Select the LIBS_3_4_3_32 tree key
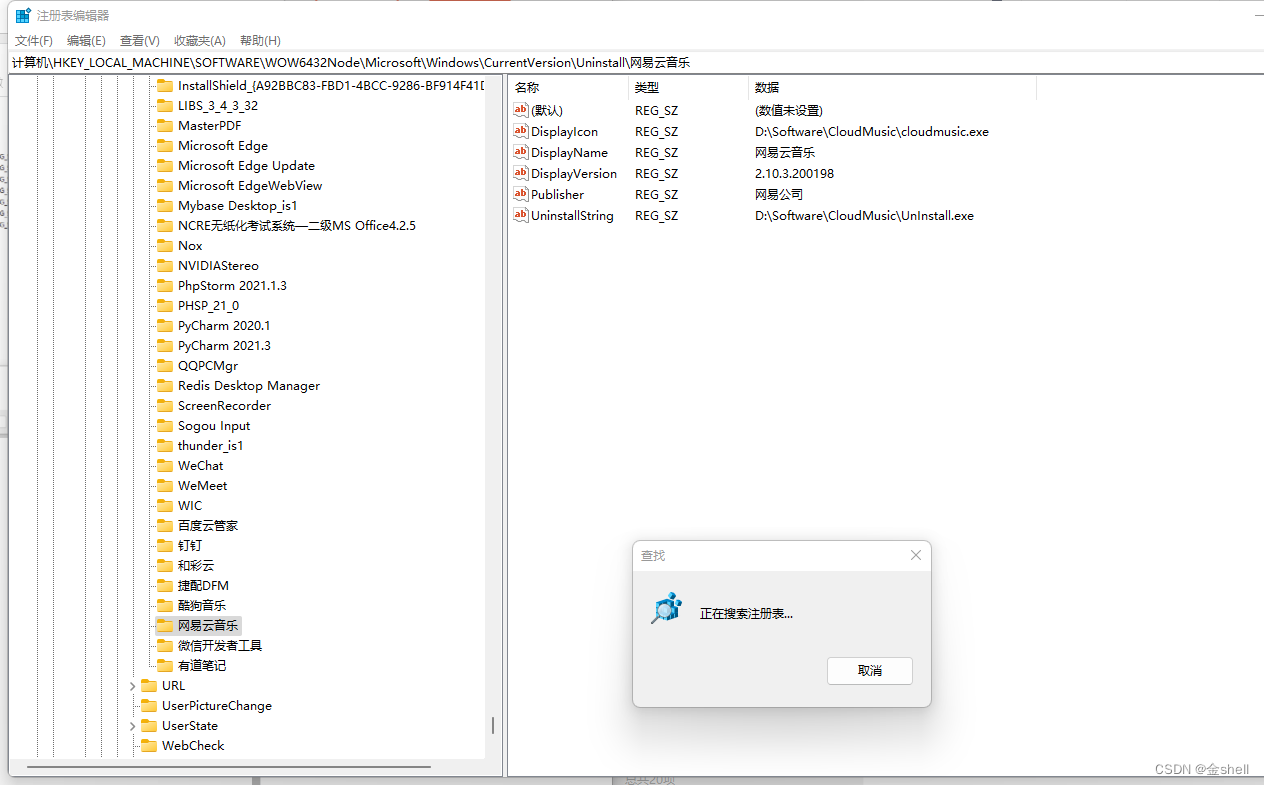This screenshot has height=785, width=1264. tap(218, 106)
